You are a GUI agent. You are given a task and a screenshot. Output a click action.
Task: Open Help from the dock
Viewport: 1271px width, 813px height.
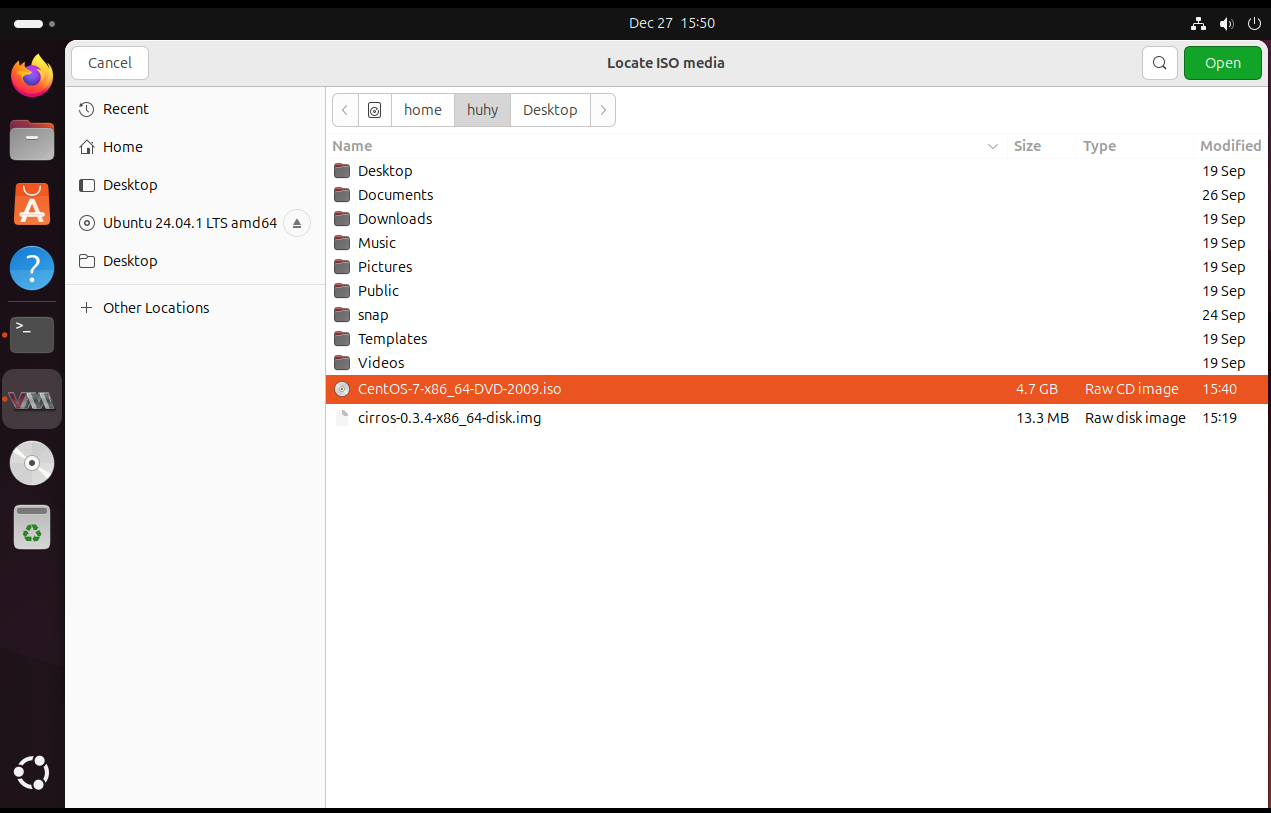click(32, 268)
